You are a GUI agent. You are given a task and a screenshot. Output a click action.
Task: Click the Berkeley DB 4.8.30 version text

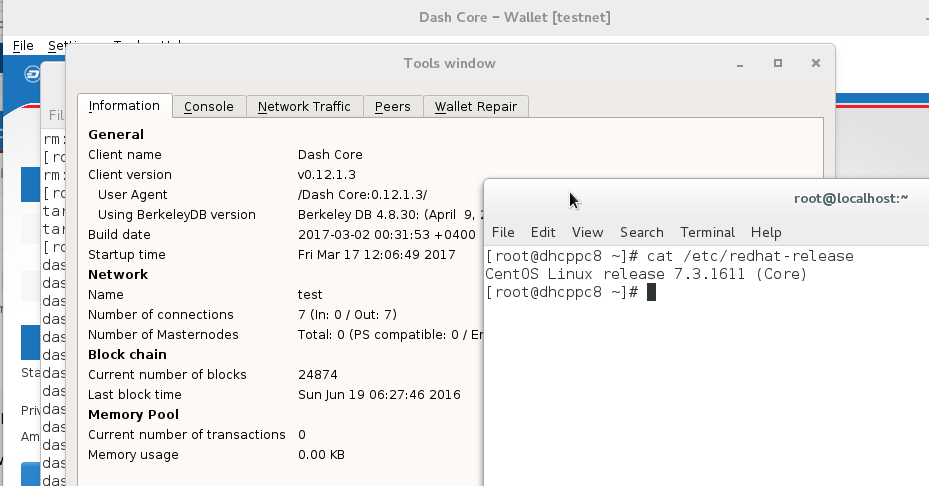pos(390,215)
